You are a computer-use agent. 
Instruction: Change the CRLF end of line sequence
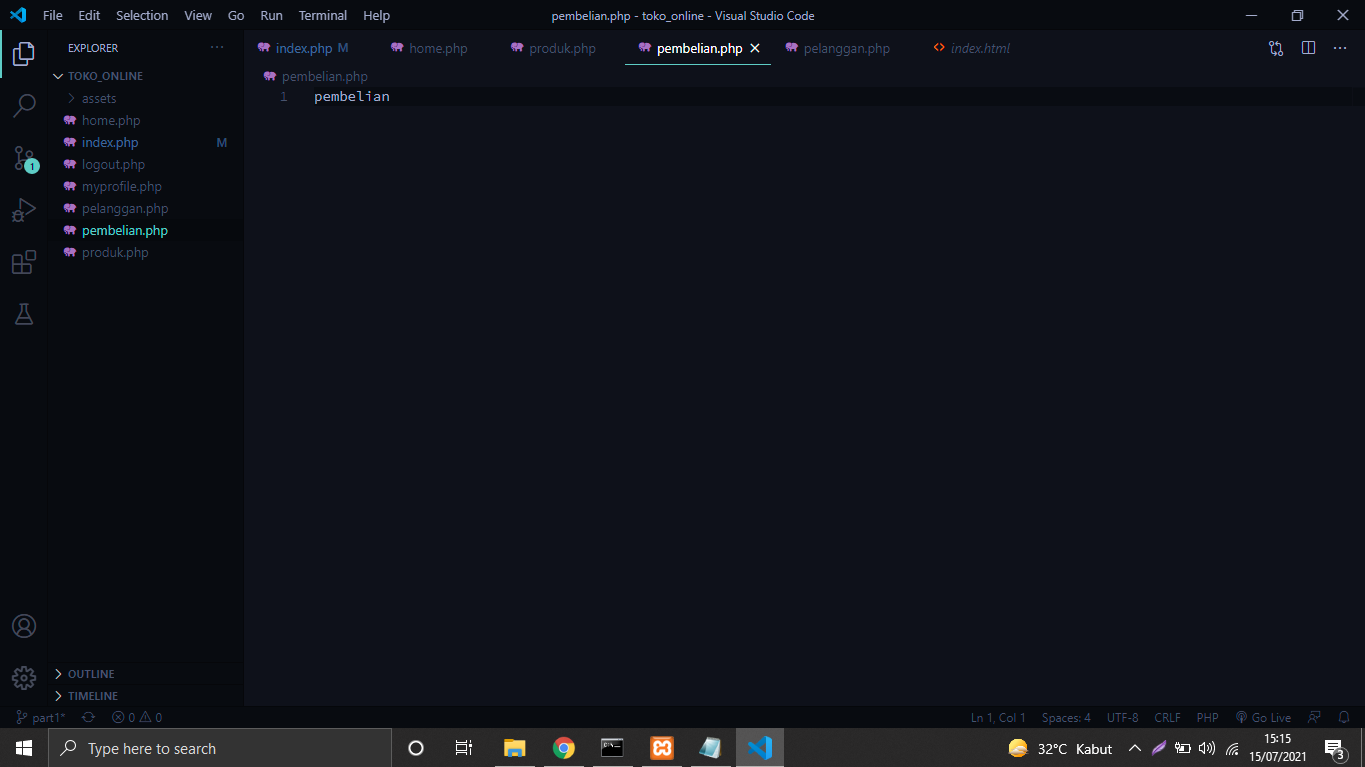pyautogui.click(x=1167, y=718)
